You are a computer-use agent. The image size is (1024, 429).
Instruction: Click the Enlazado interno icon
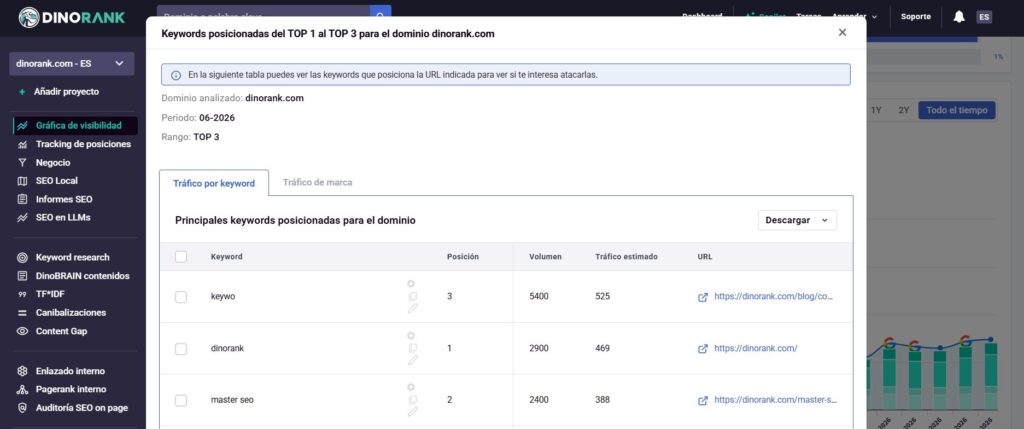22,371
